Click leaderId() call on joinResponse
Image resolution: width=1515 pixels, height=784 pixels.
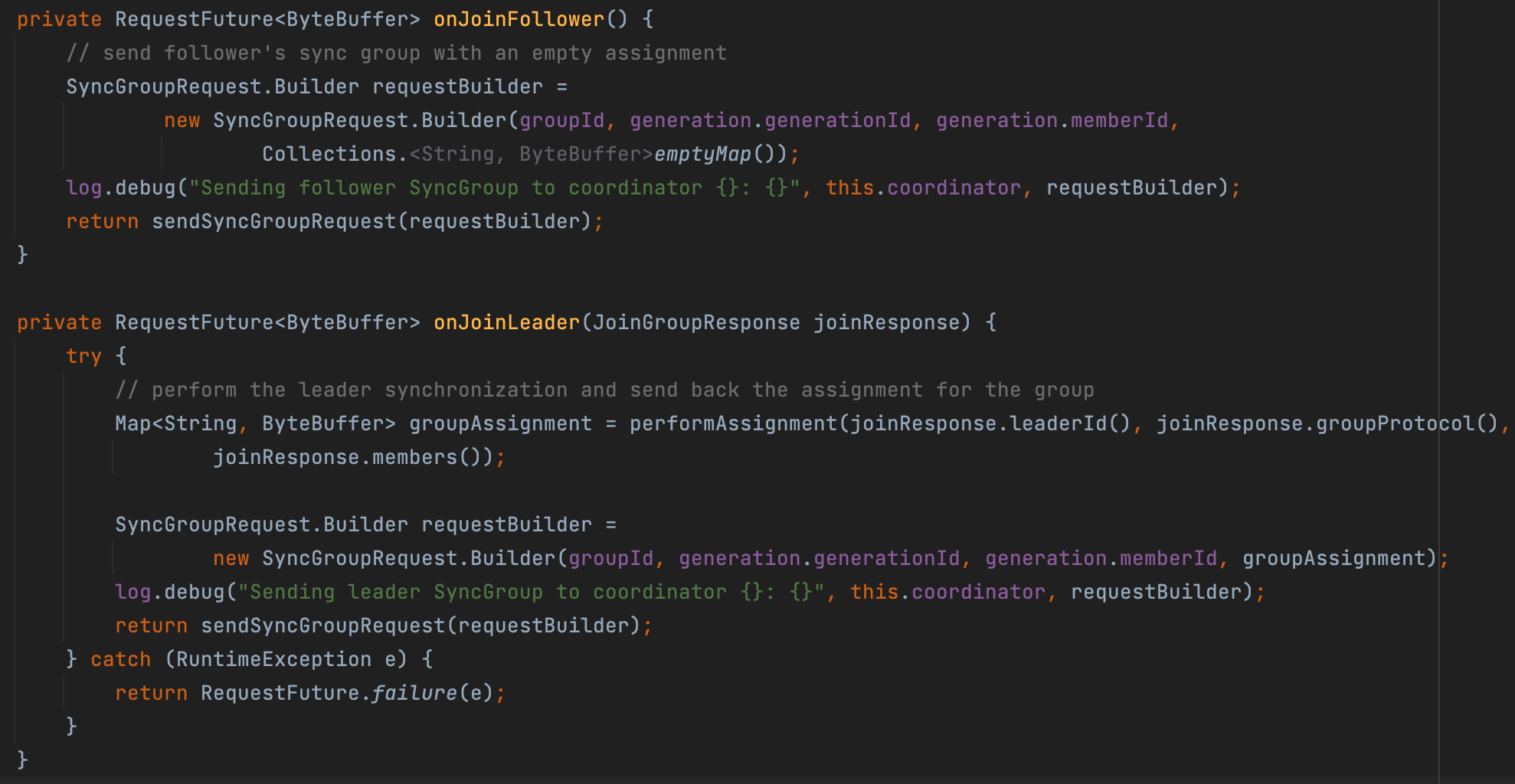tap(1070, 423)
